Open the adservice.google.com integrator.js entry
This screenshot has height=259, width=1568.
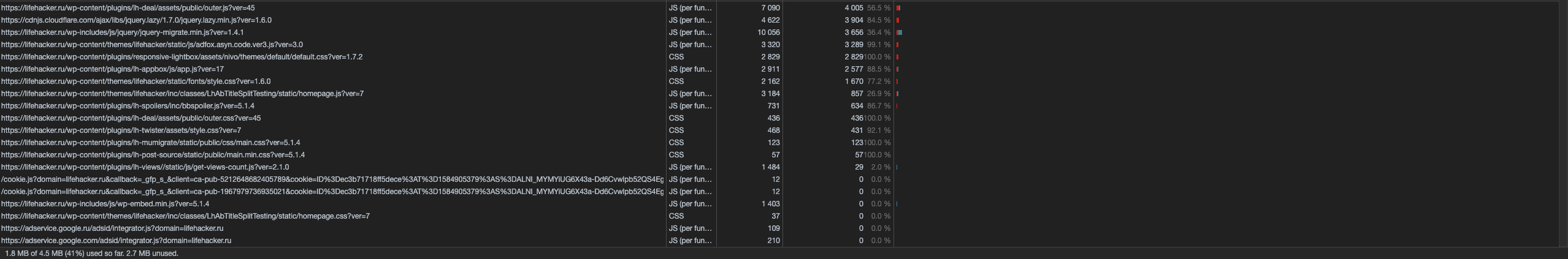pos(116,241)
